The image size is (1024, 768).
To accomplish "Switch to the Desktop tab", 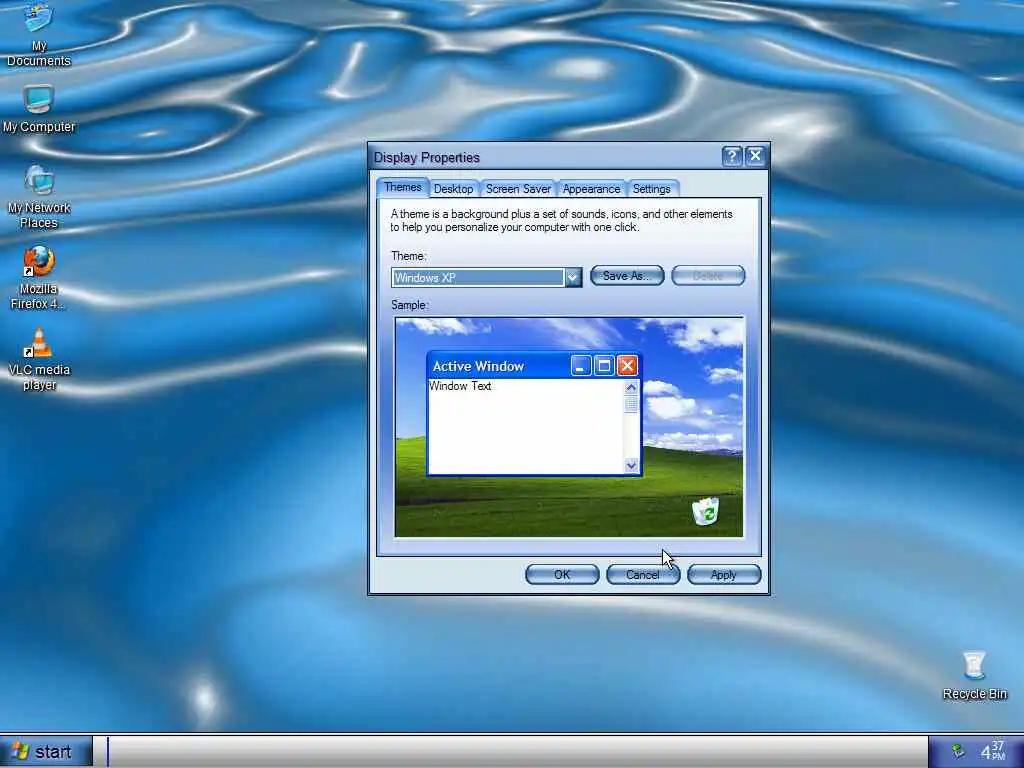I will (453, 189).
